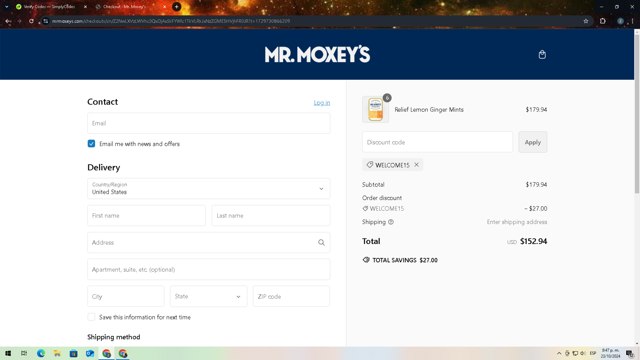640x360 pixels.
Task: Show hidden system tray icons
Action: 559,353
